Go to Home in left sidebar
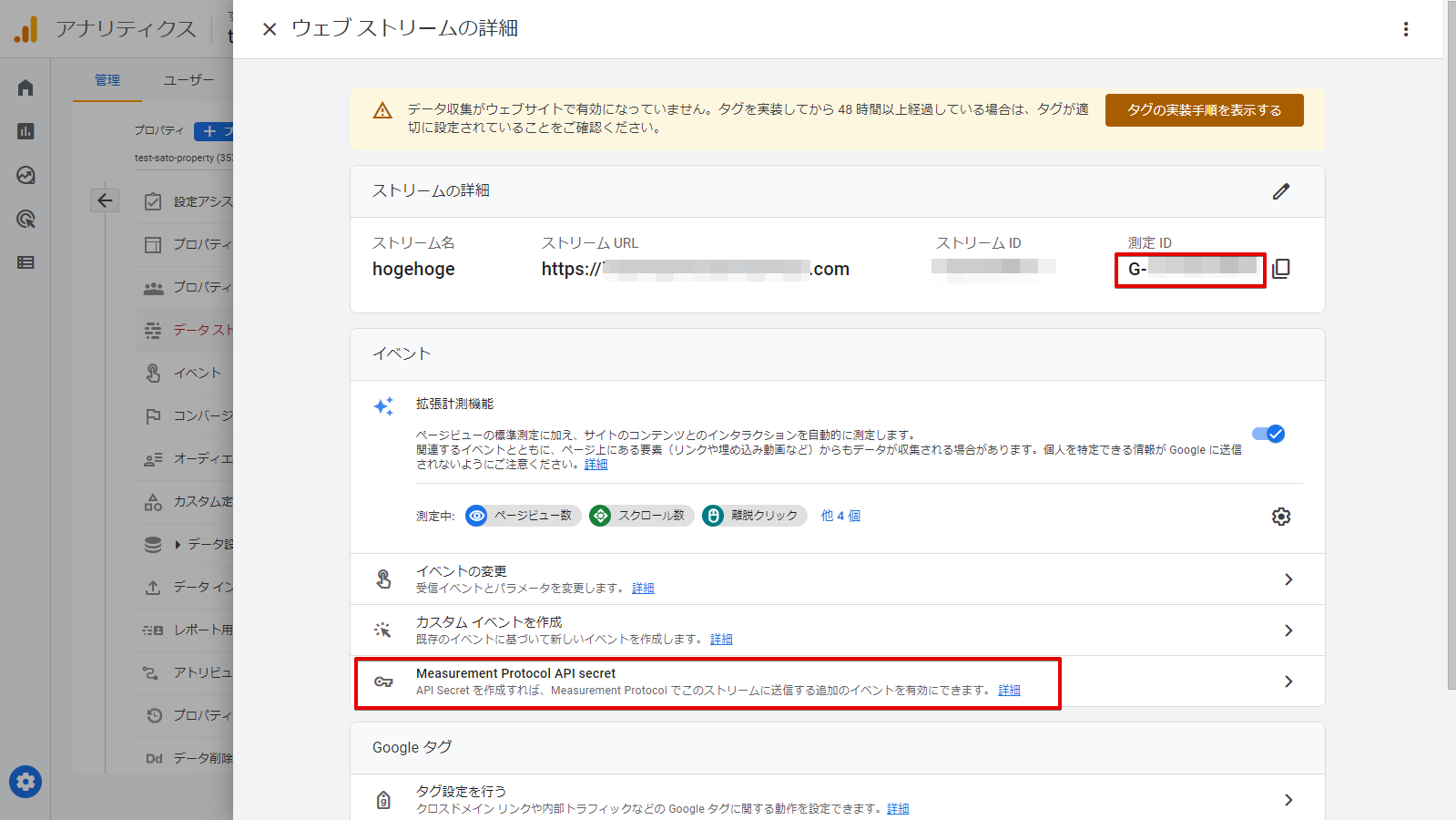Image resolution: width=1456 pixels, height=820 pixels. point(25,87)
